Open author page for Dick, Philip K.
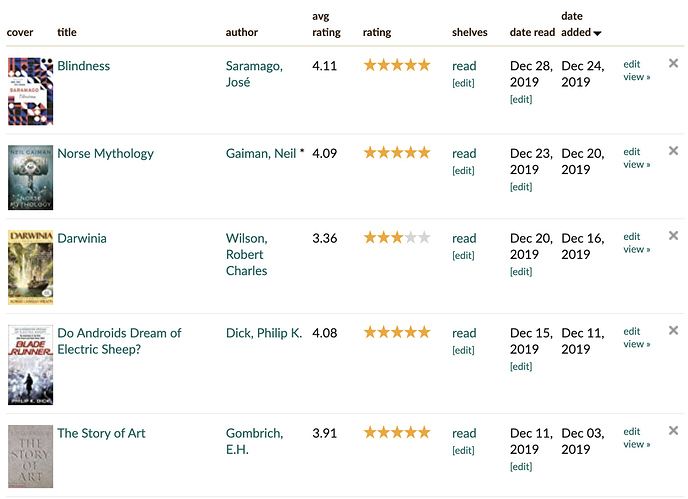The height and width of the screenshot is (499, 688). (264, 333)
